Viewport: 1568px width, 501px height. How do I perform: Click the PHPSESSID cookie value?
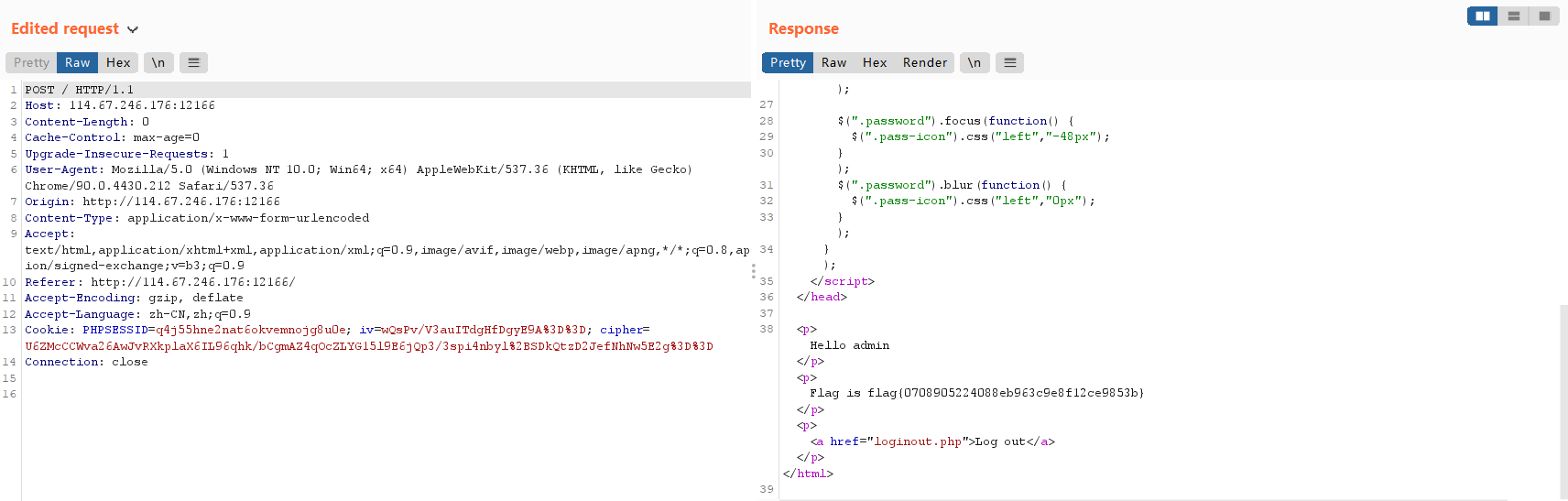[x=250, y=330]
